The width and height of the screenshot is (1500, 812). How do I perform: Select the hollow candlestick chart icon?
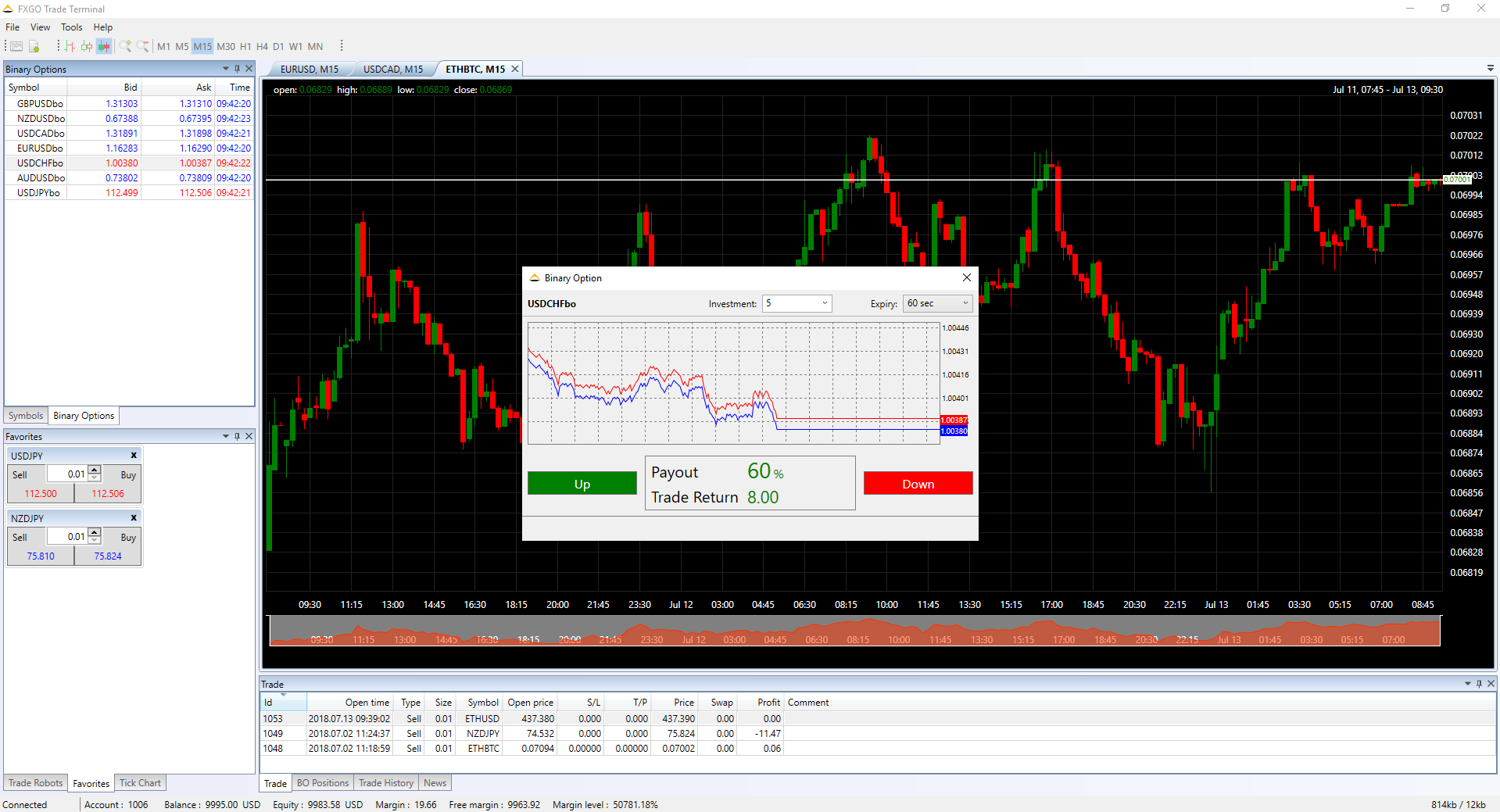tap(87, 47)
